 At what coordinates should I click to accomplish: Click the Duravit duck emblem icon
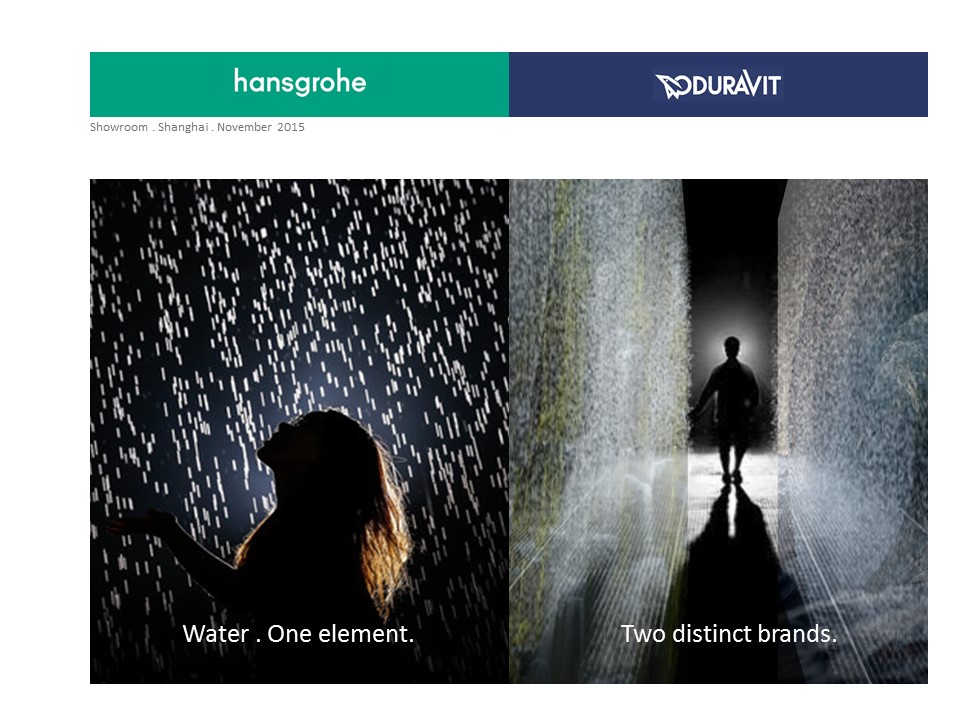673,86
